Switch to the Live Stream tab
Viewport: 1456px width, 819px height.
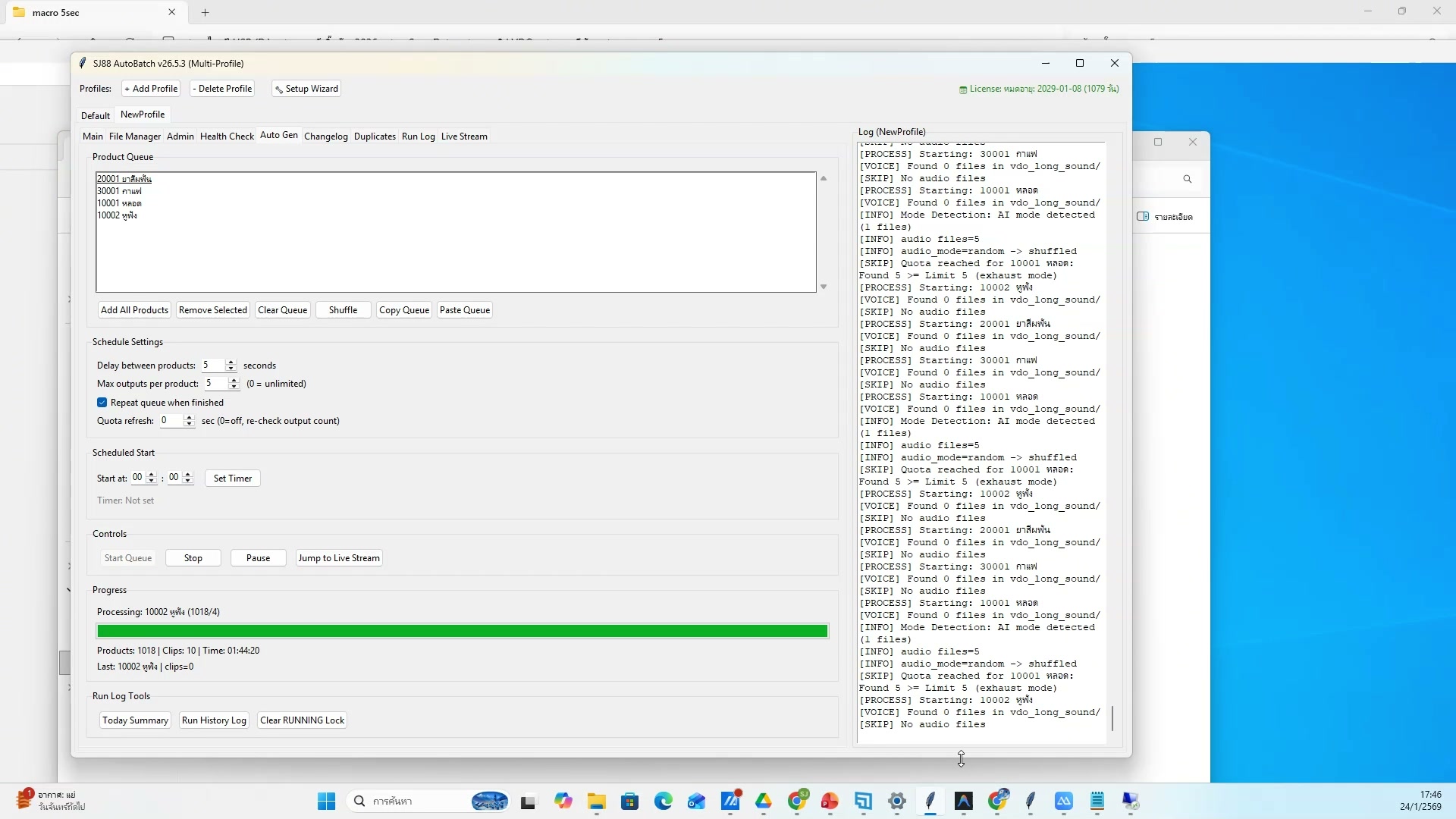[x=464, y=136]
